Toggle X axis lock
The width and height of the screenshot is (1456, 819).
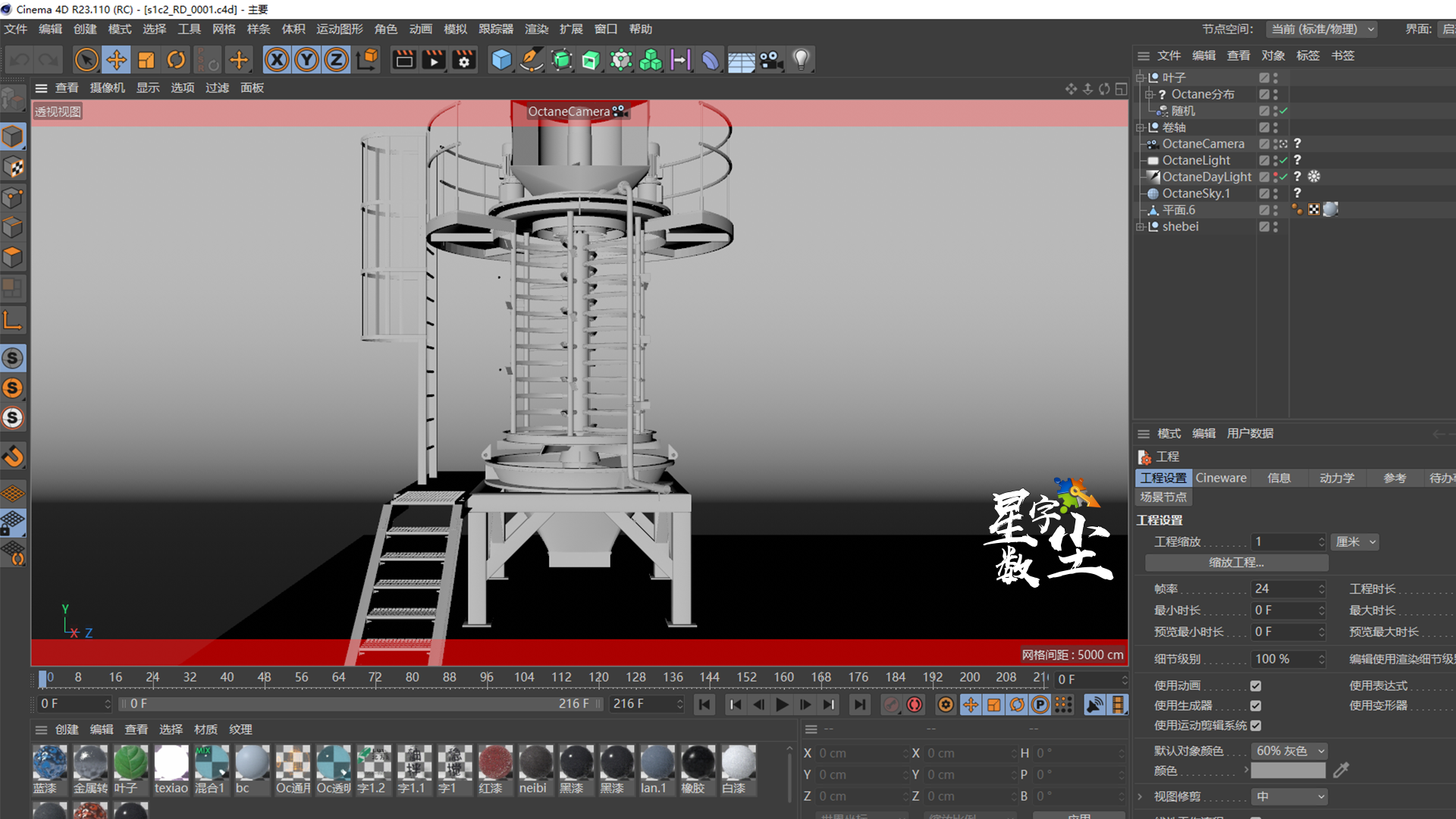278,60
